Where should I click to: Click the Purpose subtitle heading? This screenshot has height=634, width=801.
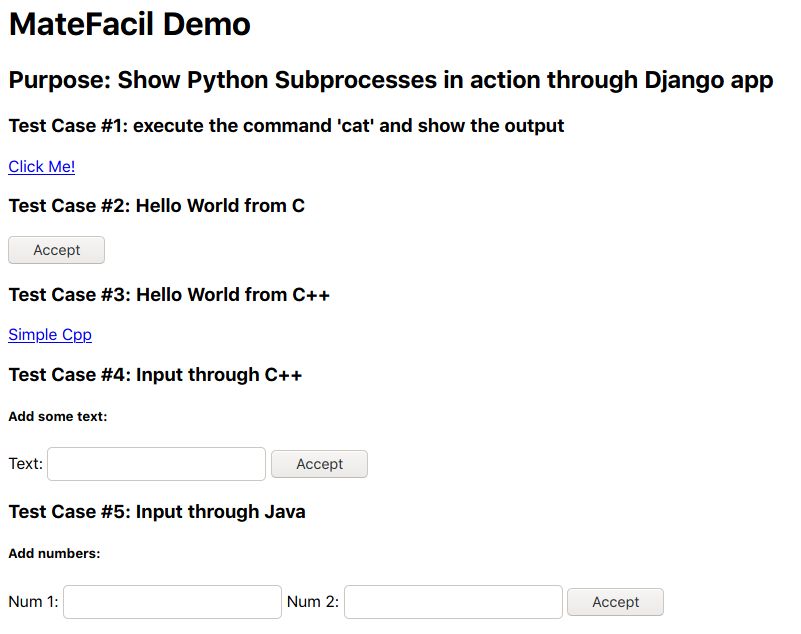tap(391, 80)
